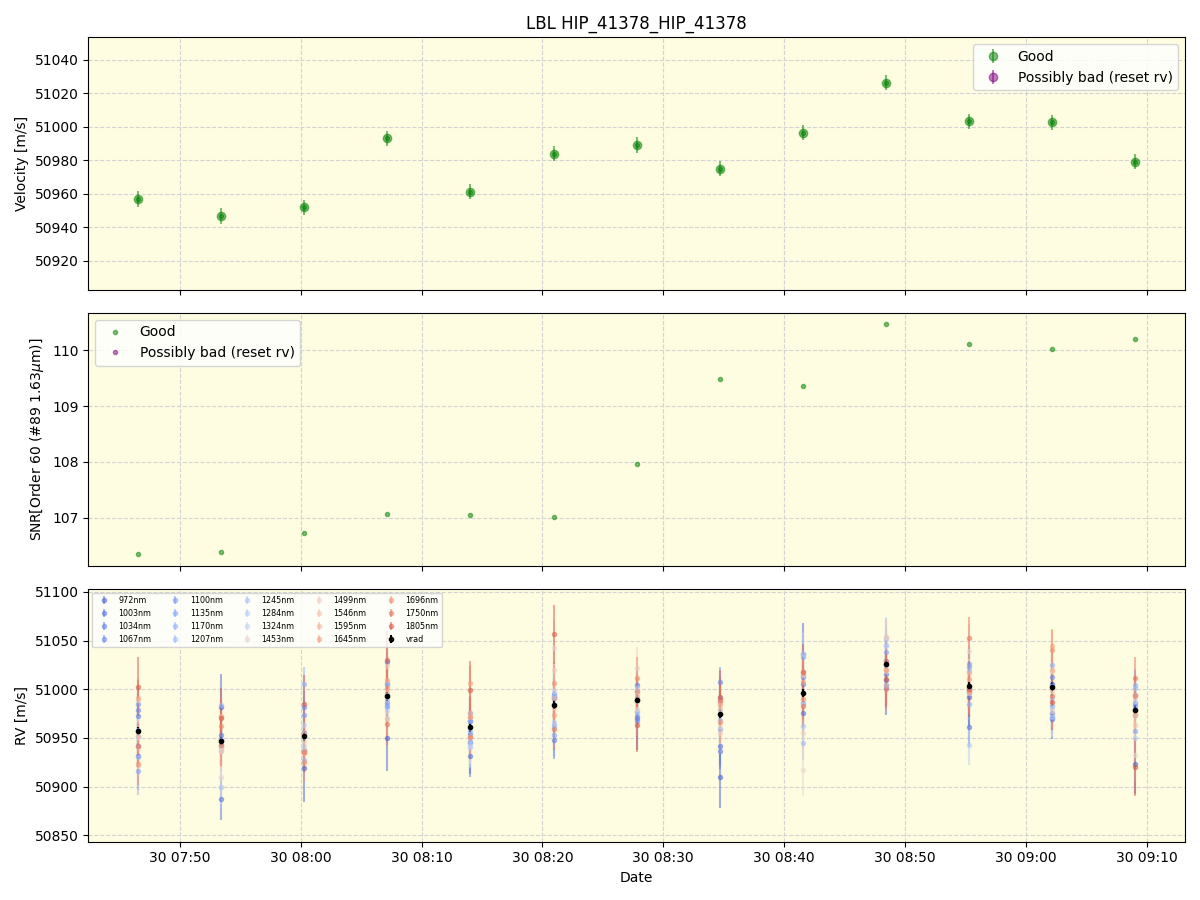
Task: Click the topmost SNR data point
Action: (884, 324)
